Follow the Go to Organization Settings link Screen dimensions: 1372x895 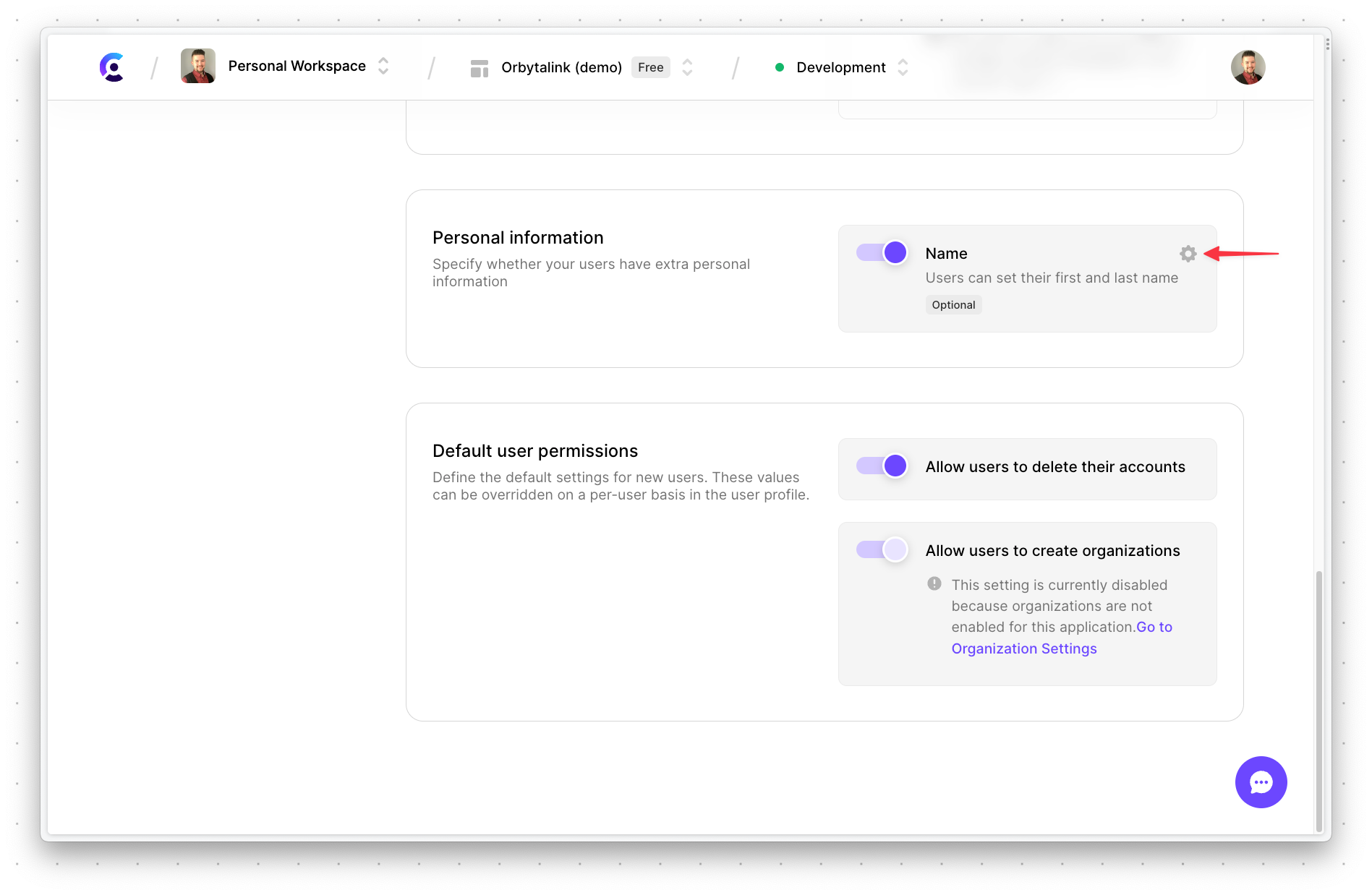click(1023, 648)
